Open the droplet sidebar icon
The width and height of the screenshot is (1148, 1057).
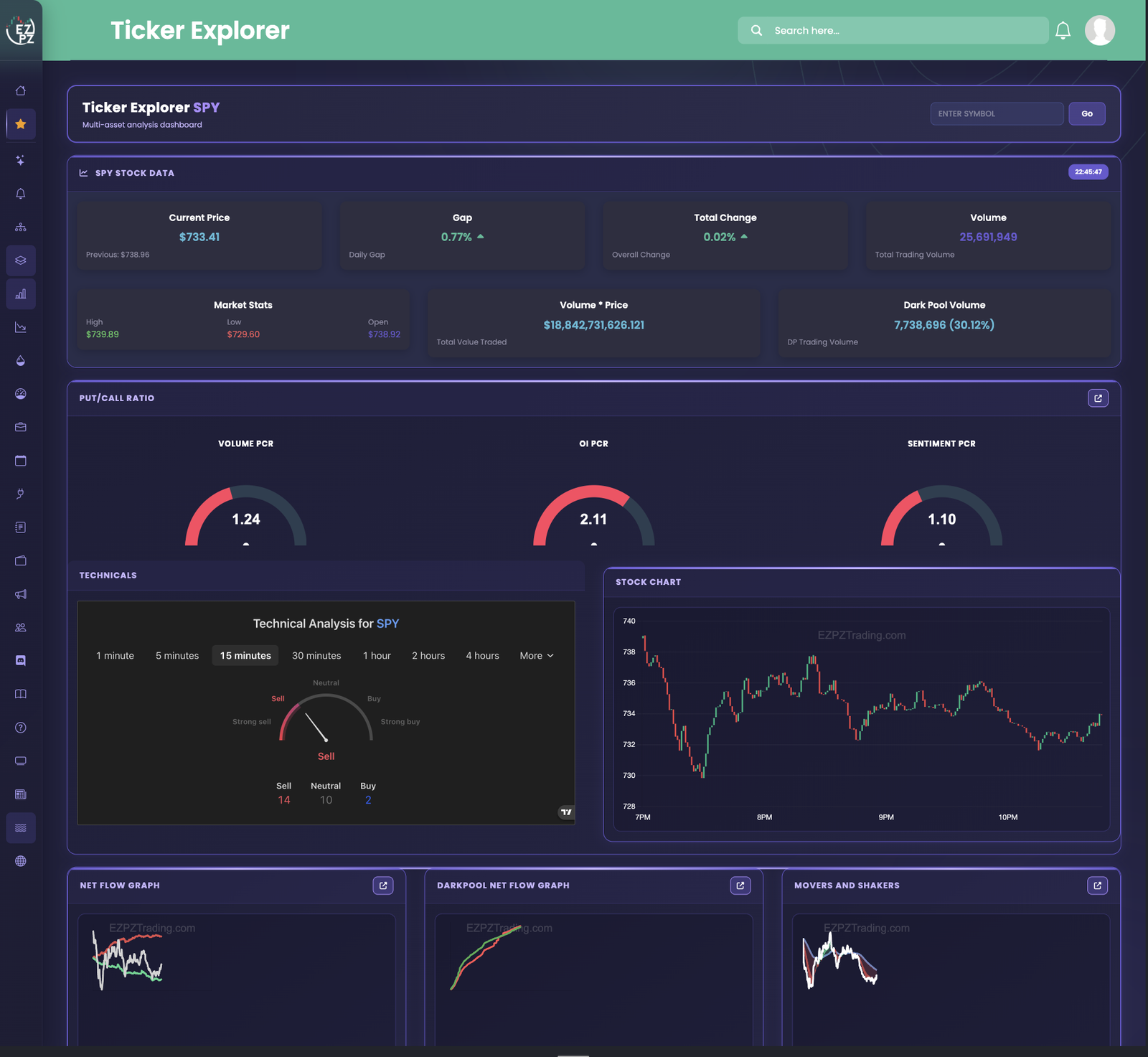[21, 360]
